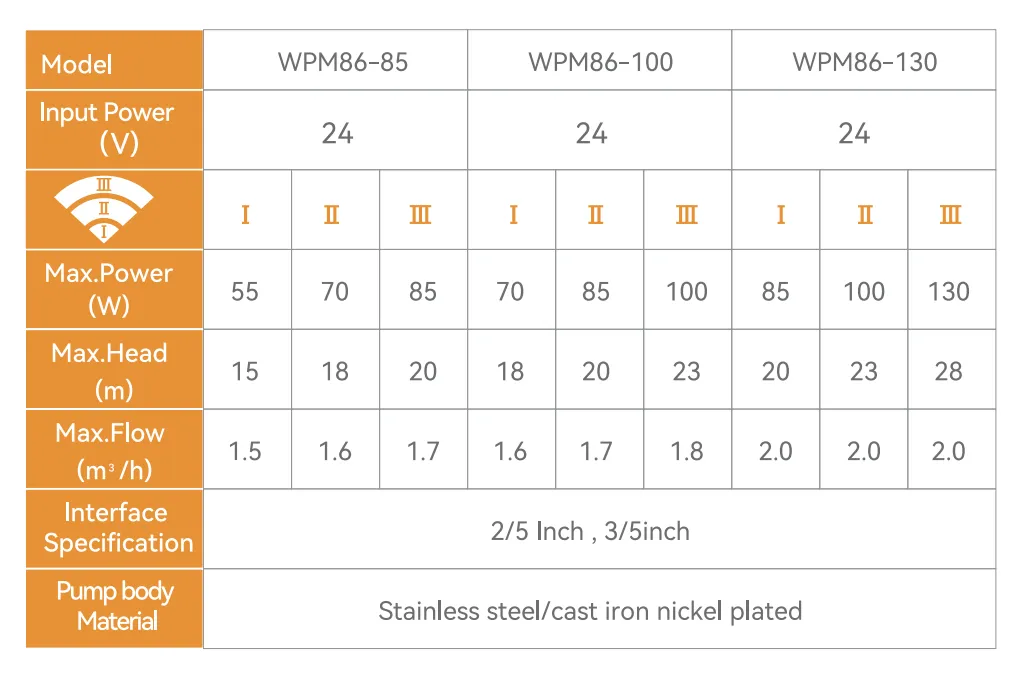Image resolution: width=1028 pixels, height=693 pixels.
Task: Choose speed level III under WPM86-100
Action: (x=686, y=215)
